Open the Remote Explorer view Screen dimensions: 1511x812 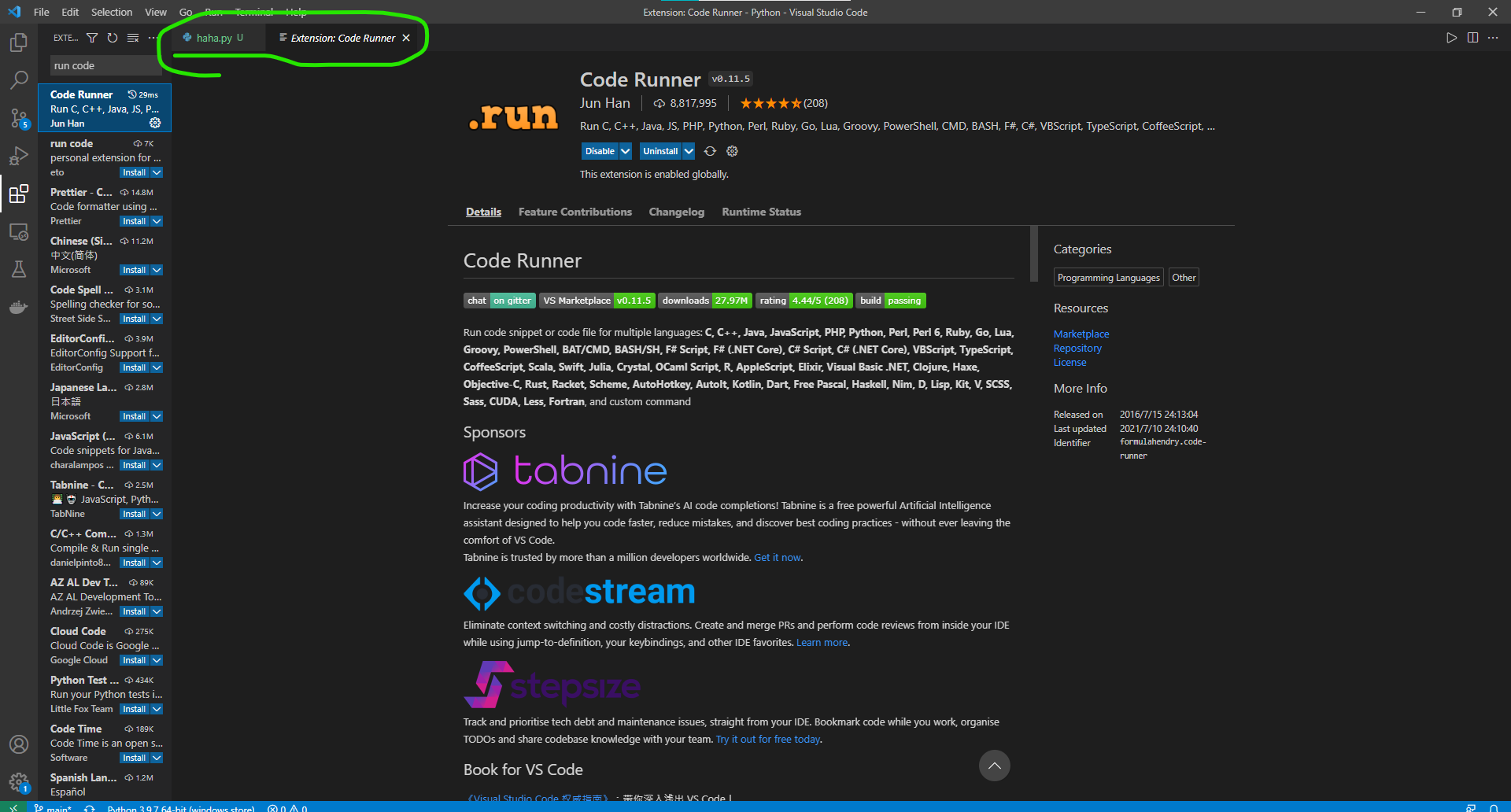19,232
